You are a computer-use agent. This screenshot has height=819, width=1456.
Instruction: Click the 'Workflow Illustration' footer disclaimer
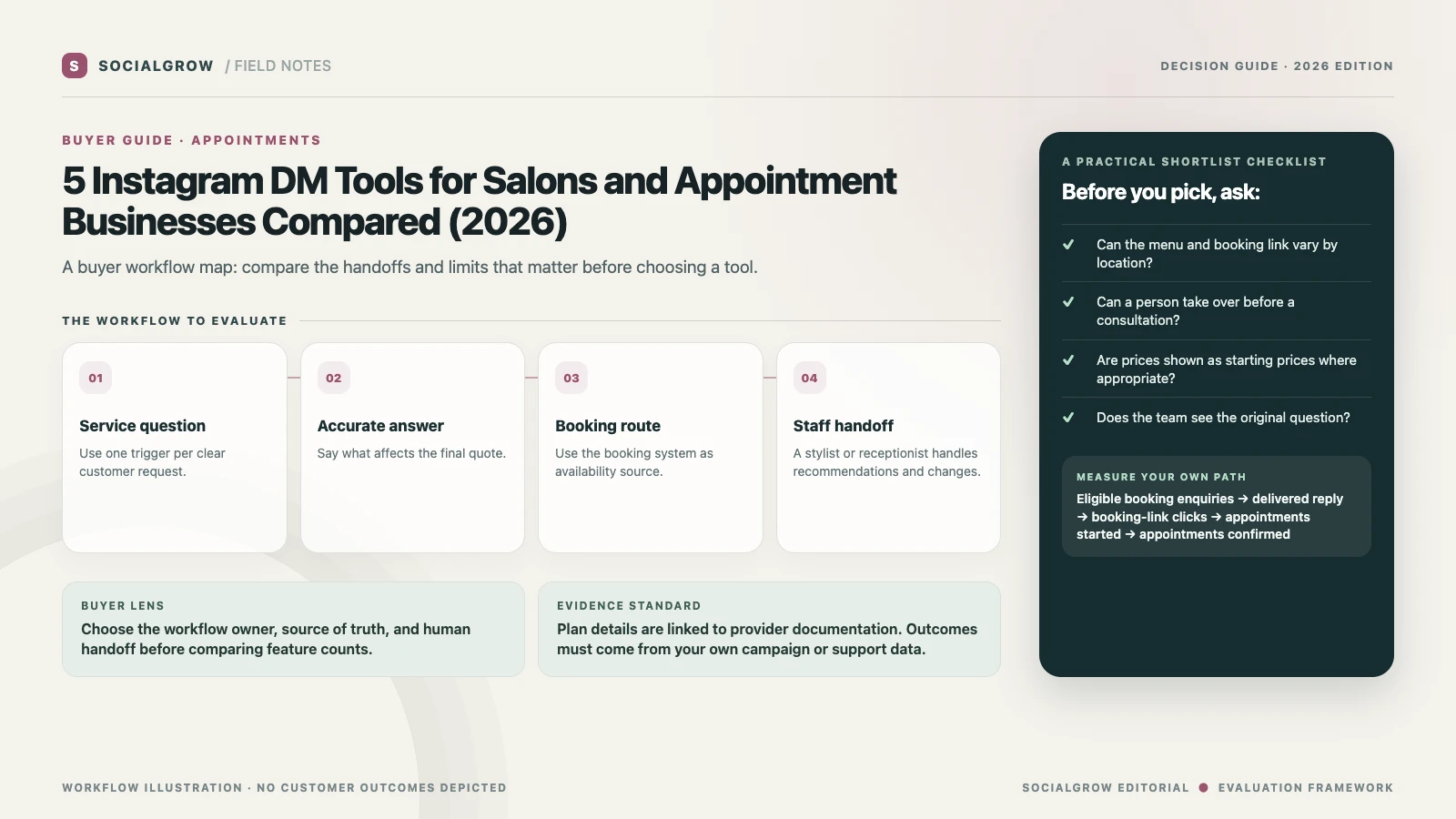[x=284, y=788]
